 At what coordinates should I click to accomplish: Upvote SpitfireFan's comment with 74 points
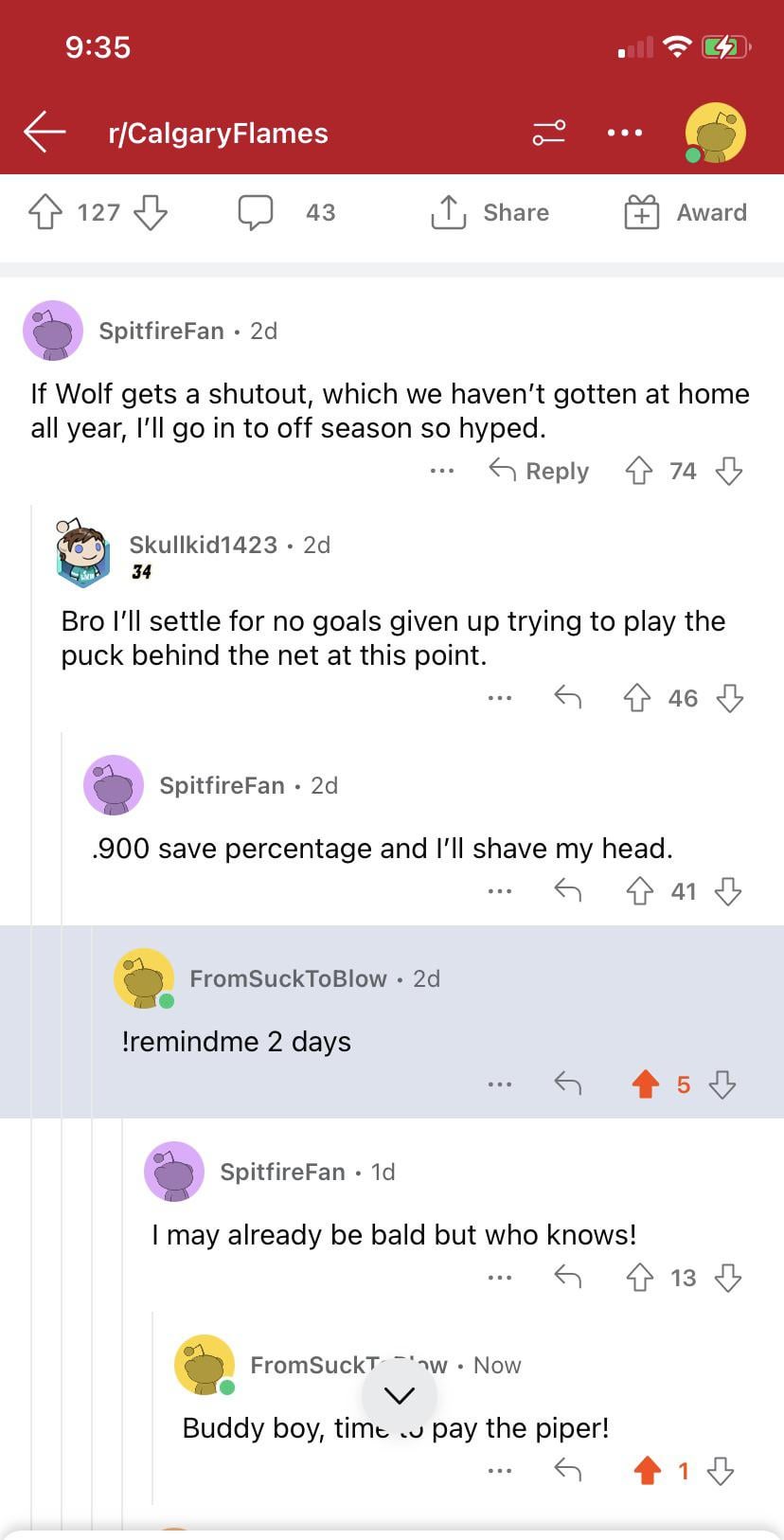click(x=639, y=471)
